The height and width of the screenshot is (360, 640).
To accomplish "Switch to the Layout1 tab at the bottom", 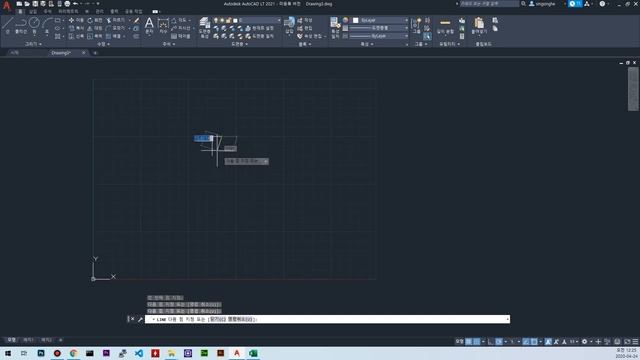I will pyautogui.click(x=28, y=340).
